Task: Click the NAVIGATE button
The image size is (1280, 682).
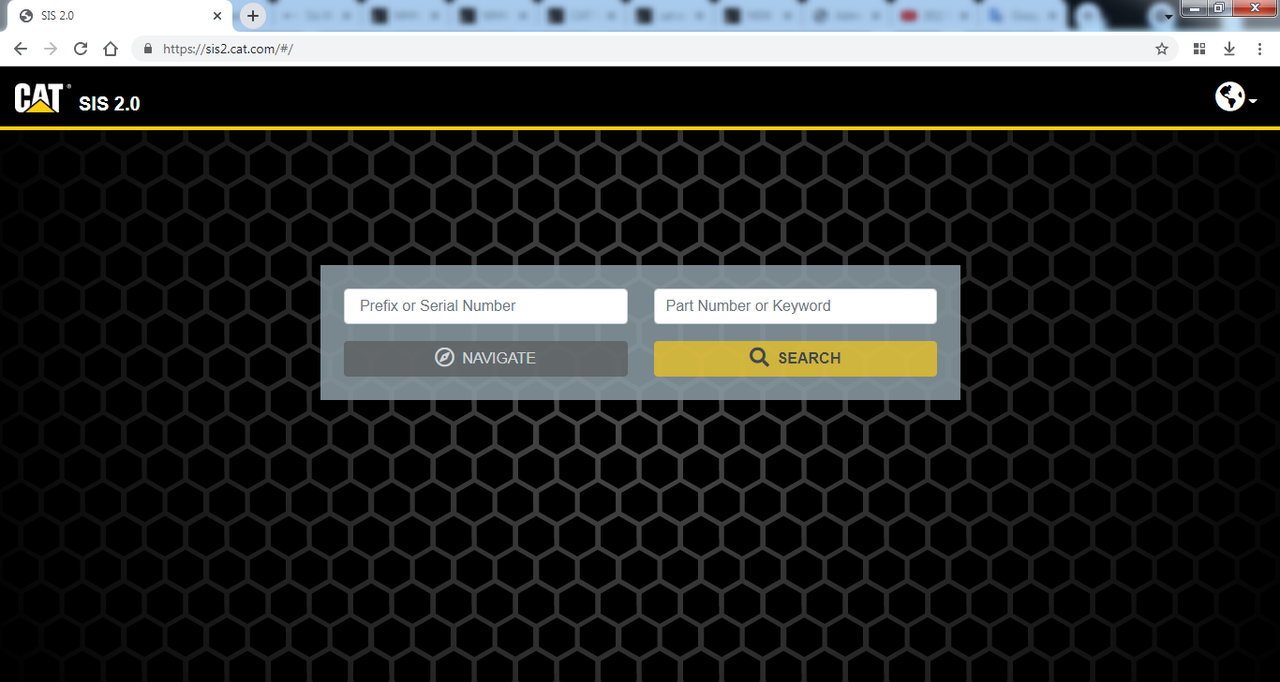Action: [x=485, y=358]
